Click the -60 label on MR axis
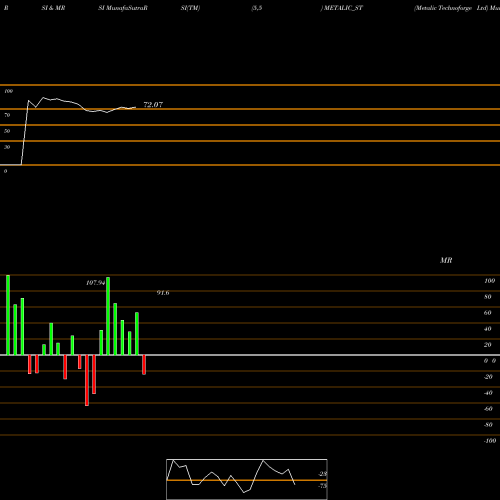Viewport: 500px width, 500px height. pos(488,409)
